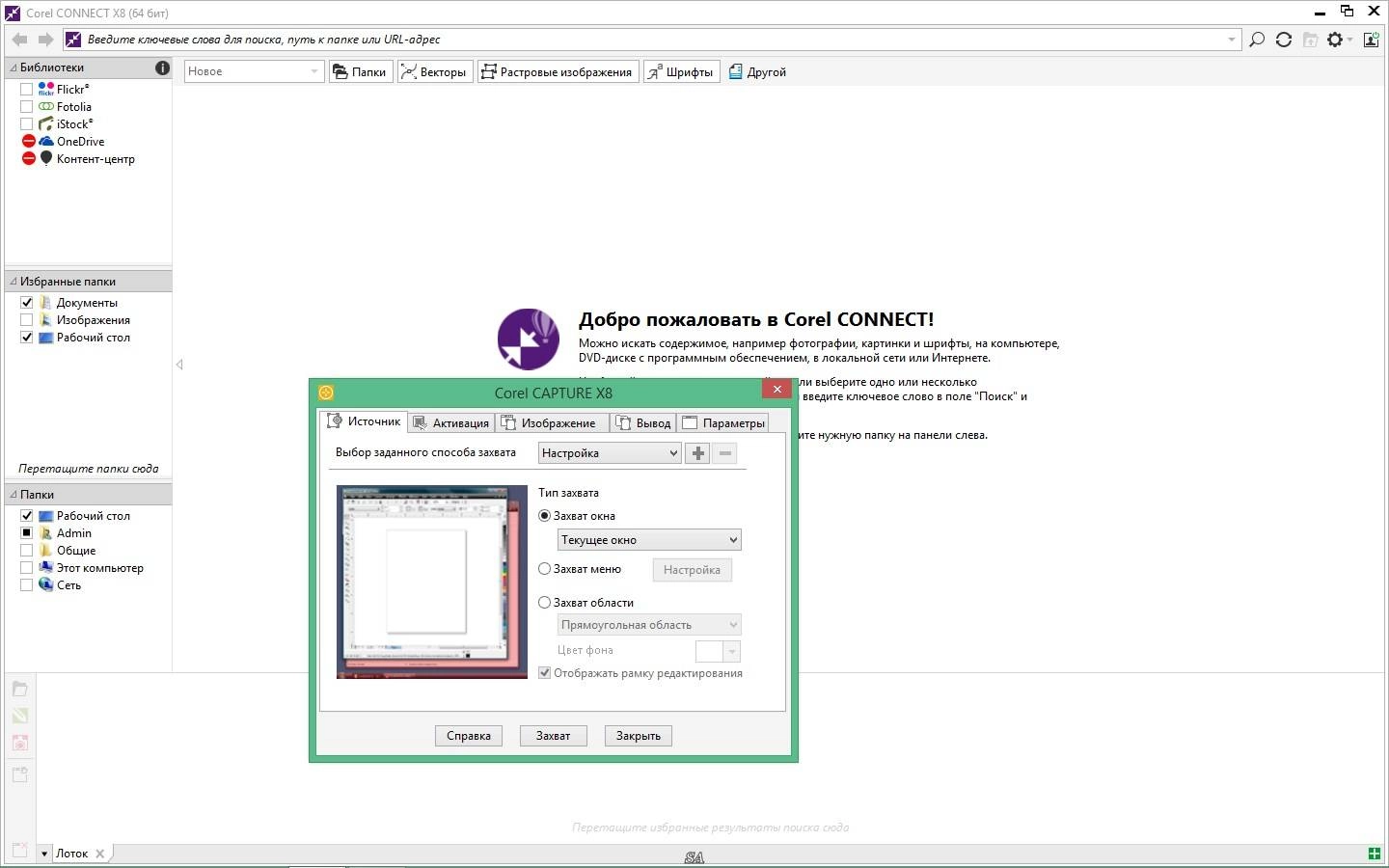Click the Контент-центр balloon icon
The image size is (1389, 868).
(x=45, y=158)
